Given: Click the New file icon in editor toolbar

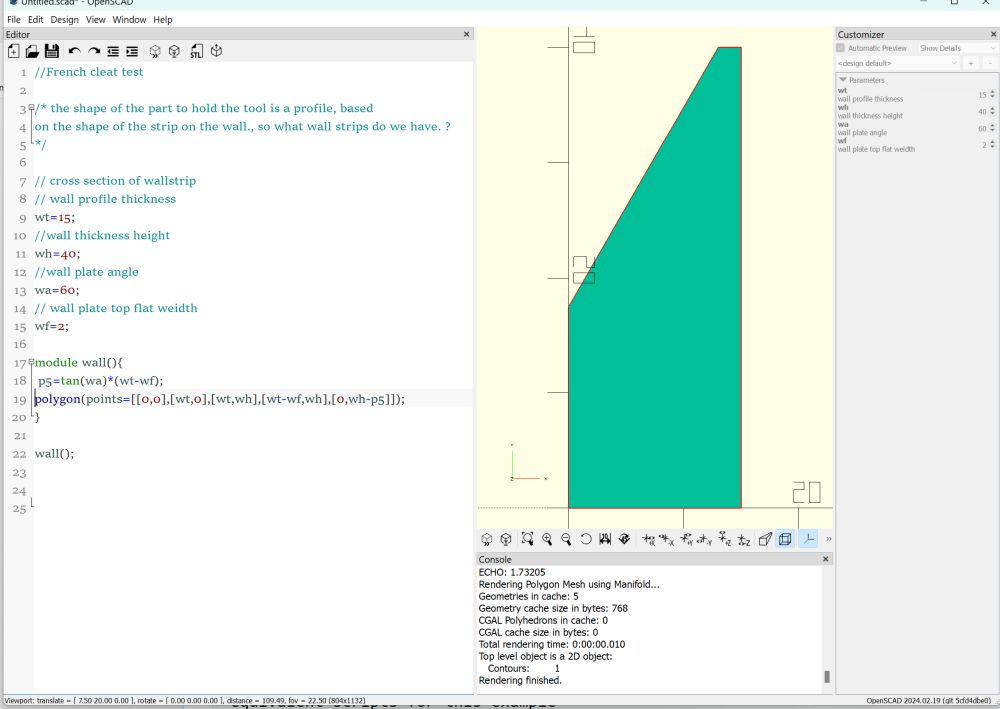Looking at the screenshot, I should pos(14,51).
